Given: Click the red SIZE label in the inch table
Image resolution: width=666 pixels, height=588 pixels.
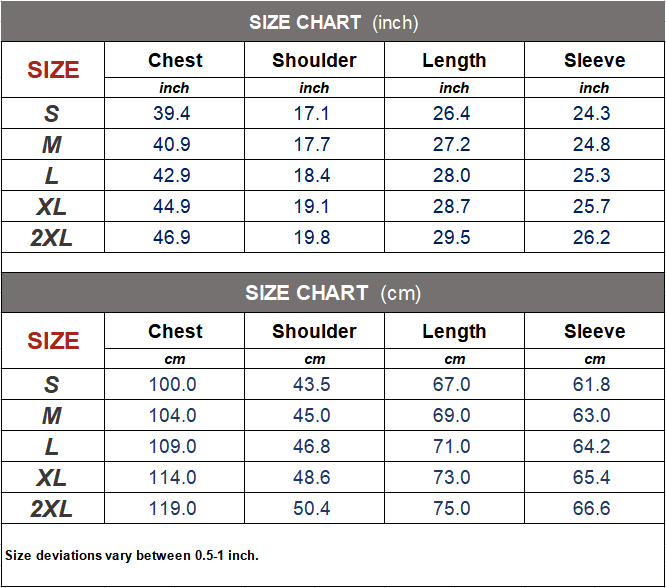Looking at the screenshot, I should (53, 70).
